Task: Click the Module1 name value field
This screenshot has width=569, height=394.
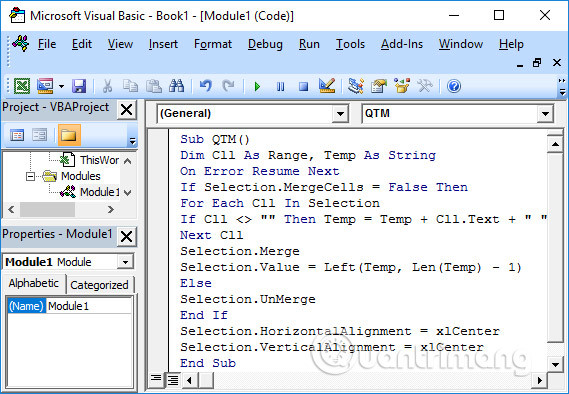Action: (89, 306)
